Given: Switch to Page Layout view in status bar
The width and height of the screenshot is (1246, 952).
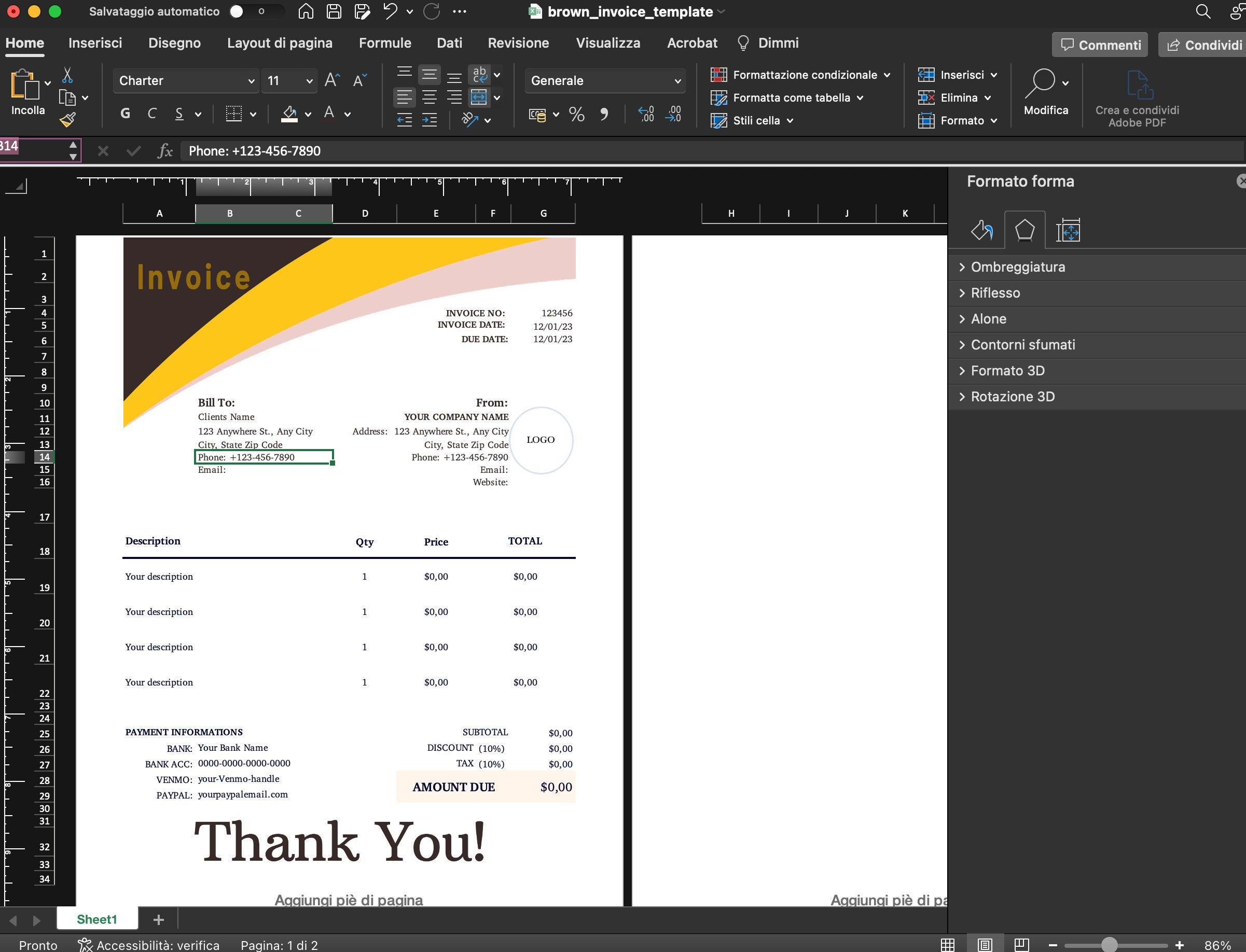Looking at the screenshot, I should (985, 945).
